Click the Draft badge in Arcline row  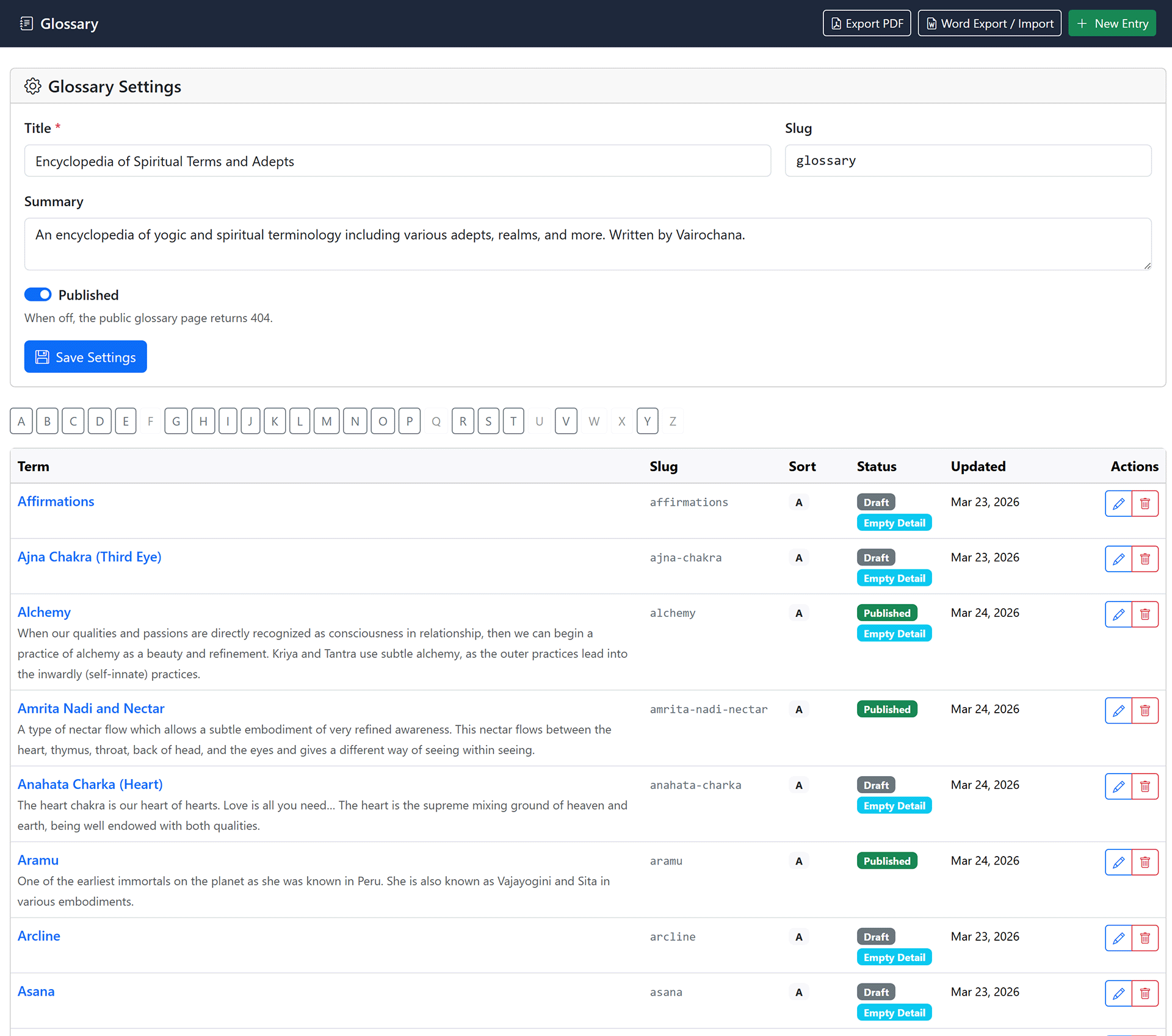coord(876,937)
